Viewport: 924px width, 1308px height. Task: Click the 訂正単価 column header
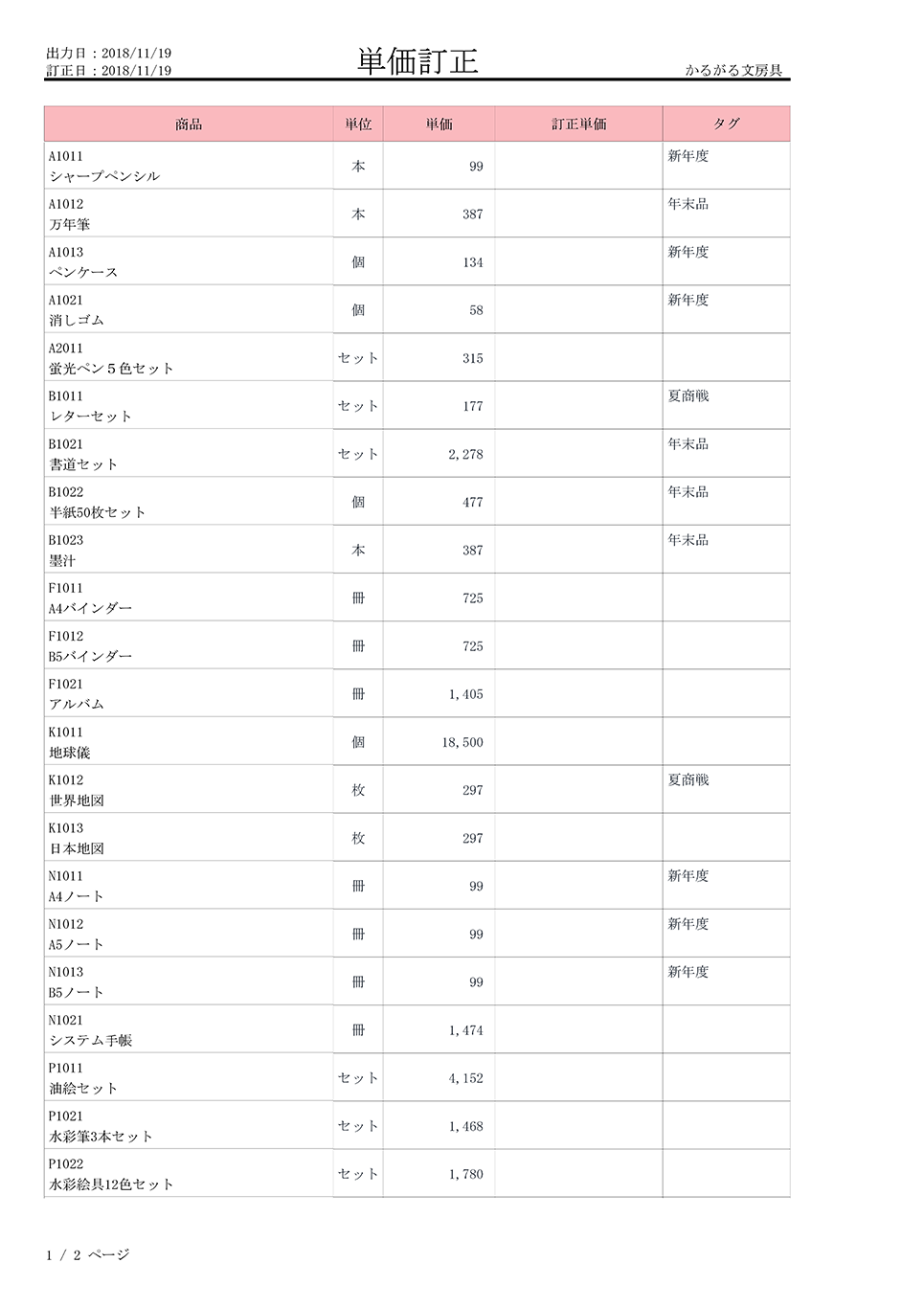578,124
